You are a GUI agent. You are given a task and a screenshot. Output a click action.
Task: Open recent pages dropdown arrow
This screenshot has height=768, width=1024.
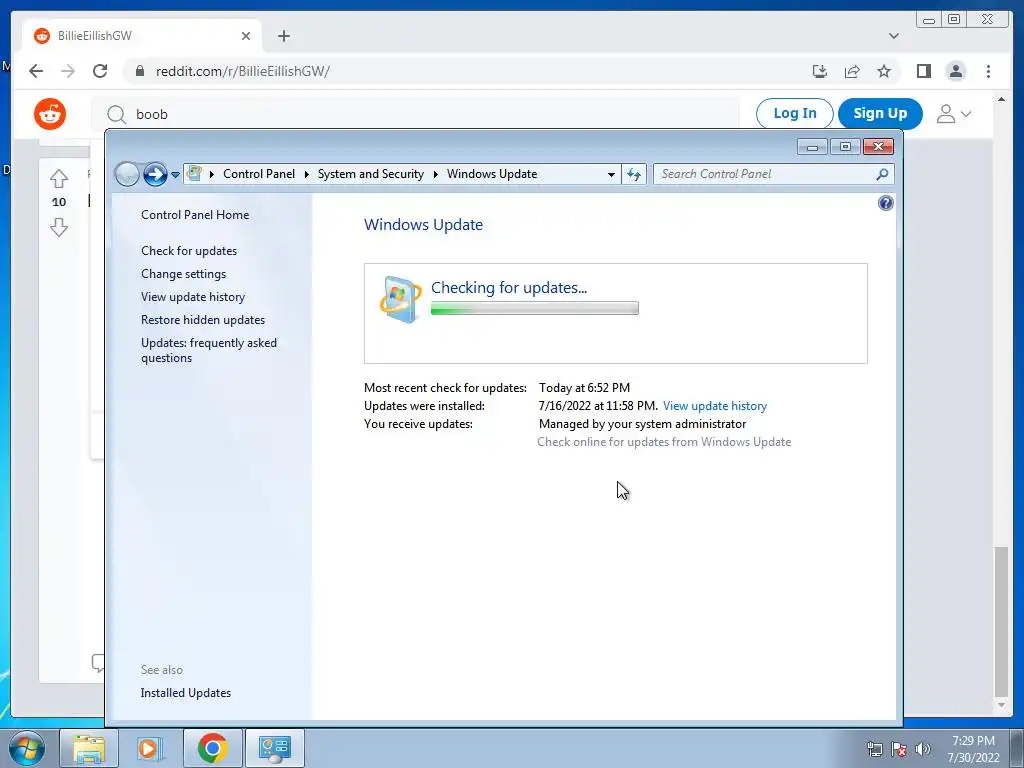coord(175,175)
